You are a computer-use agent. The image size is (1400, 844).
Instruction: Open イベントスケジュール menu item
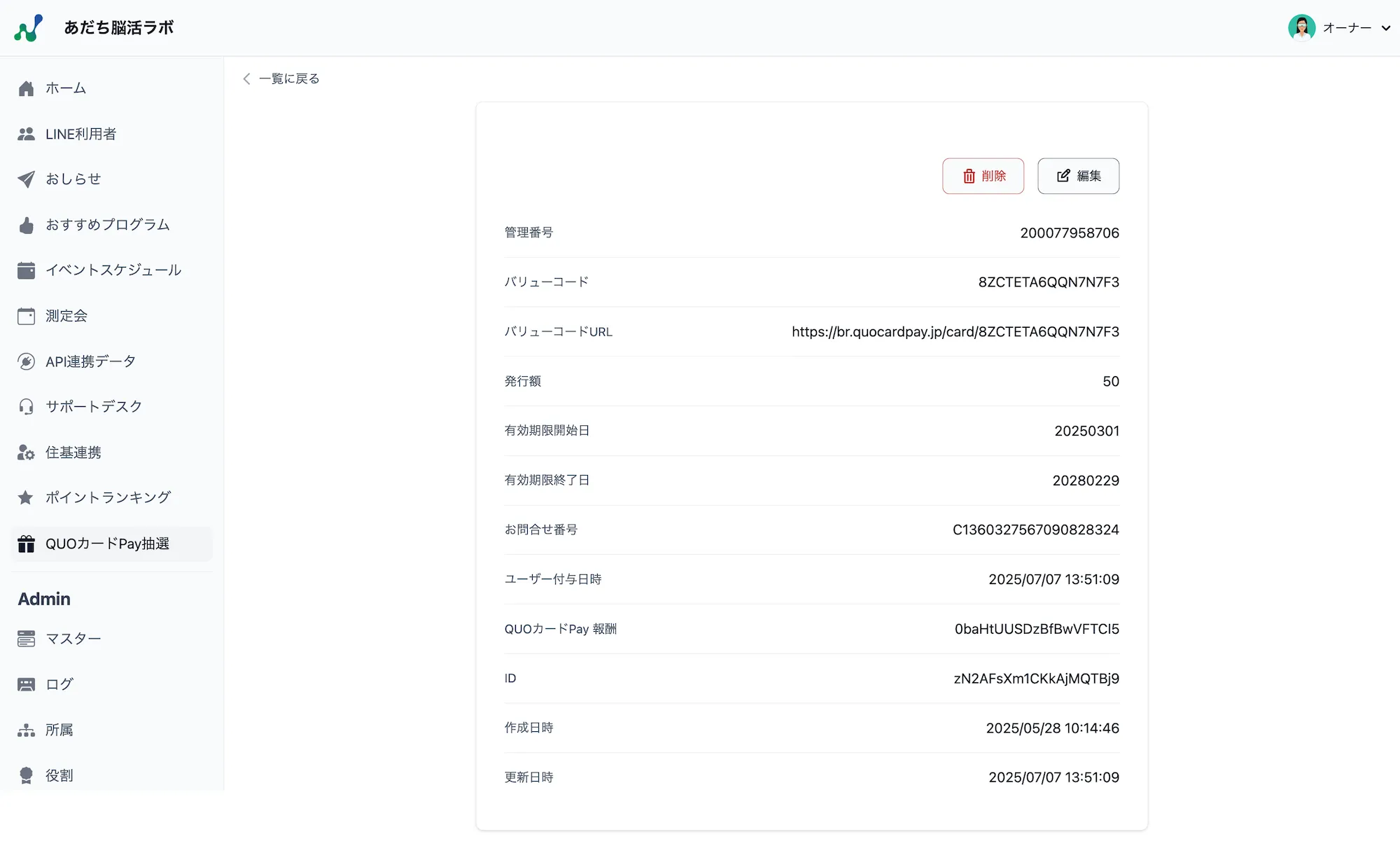point(113,270)
